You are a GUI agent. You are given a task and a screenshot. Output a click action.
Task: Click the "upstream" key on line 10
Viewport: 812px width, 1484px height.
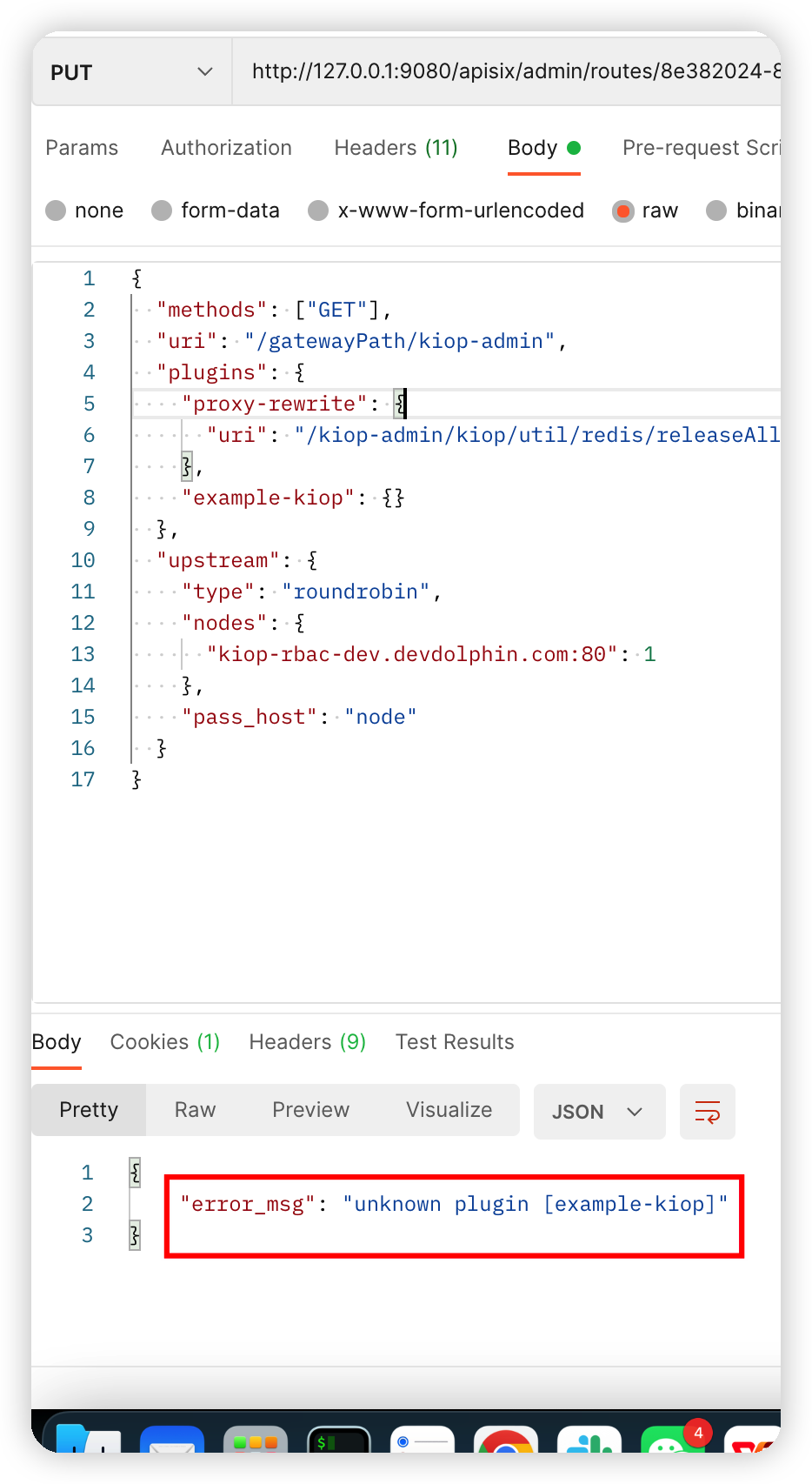pyautogui.click(x=218, y=560)
